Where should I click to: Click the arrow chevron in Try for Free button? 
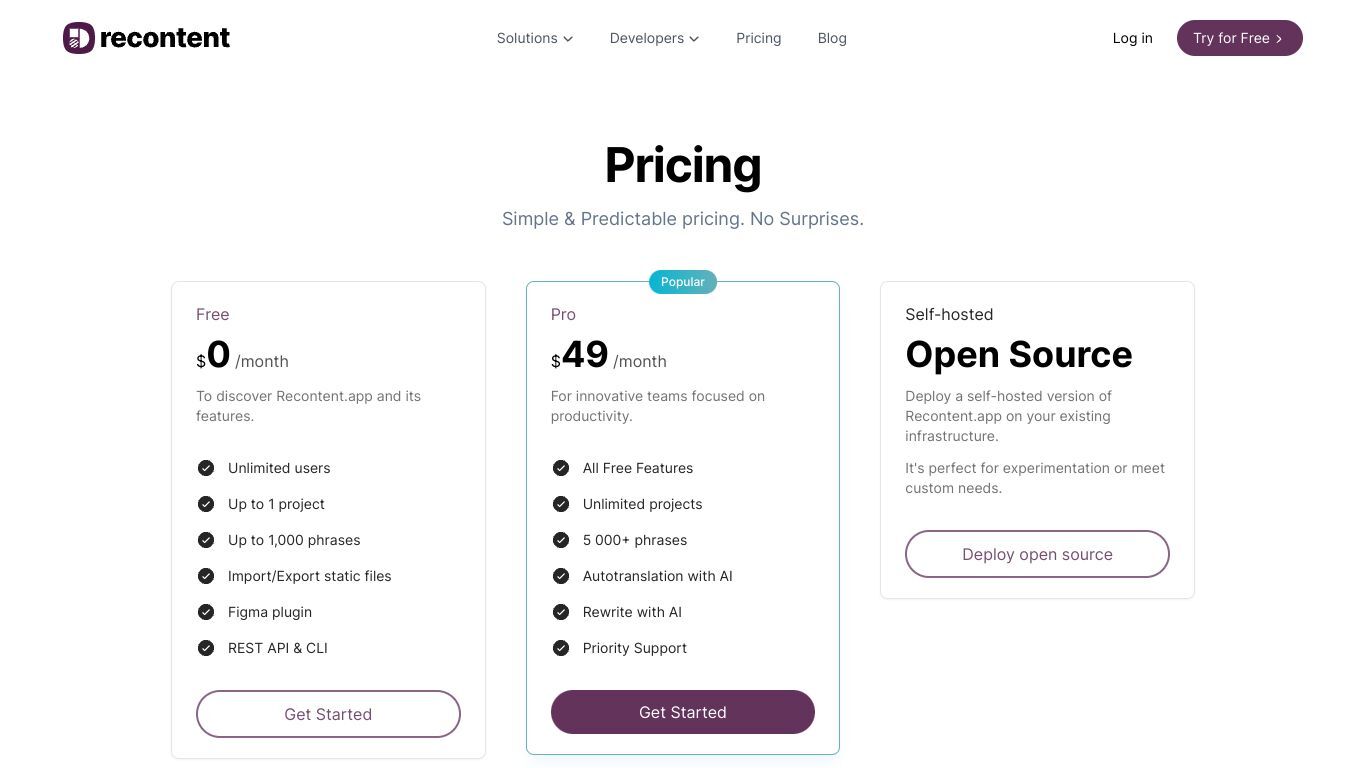[x=1279, y=39]
